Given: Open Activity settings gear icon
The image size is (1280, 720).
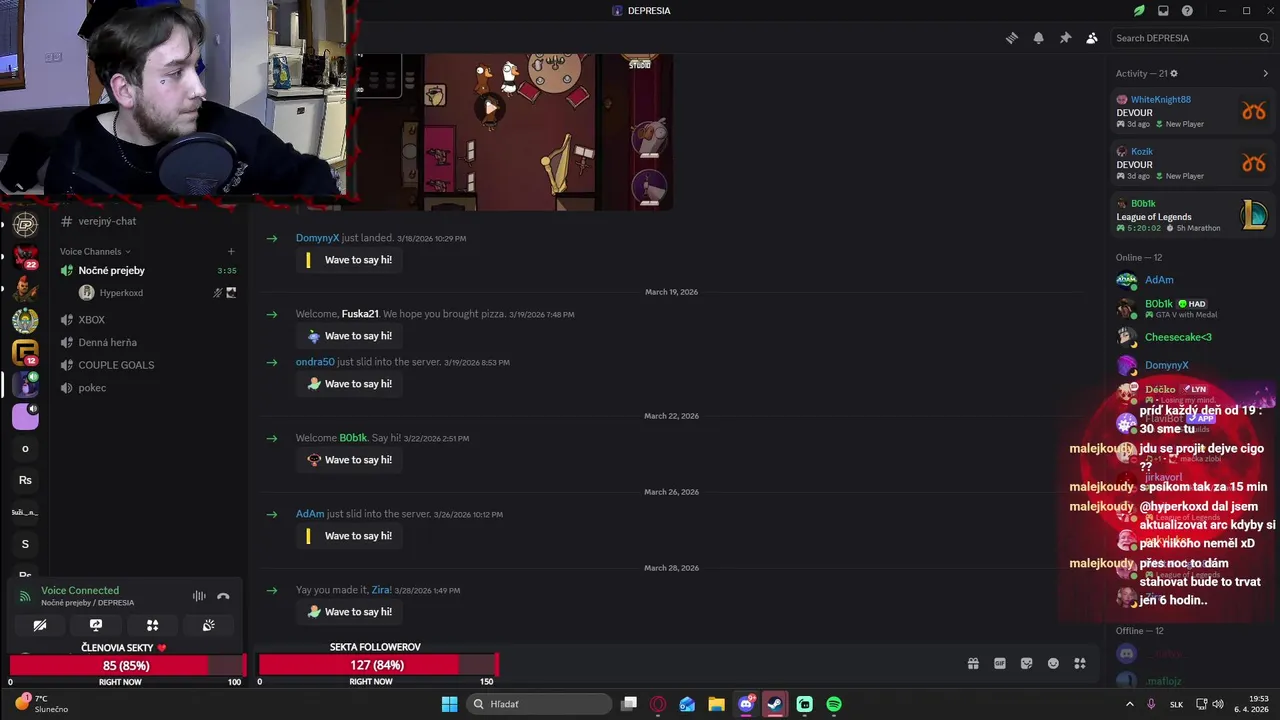Looking at the screenshot, I should [1174, 73].
